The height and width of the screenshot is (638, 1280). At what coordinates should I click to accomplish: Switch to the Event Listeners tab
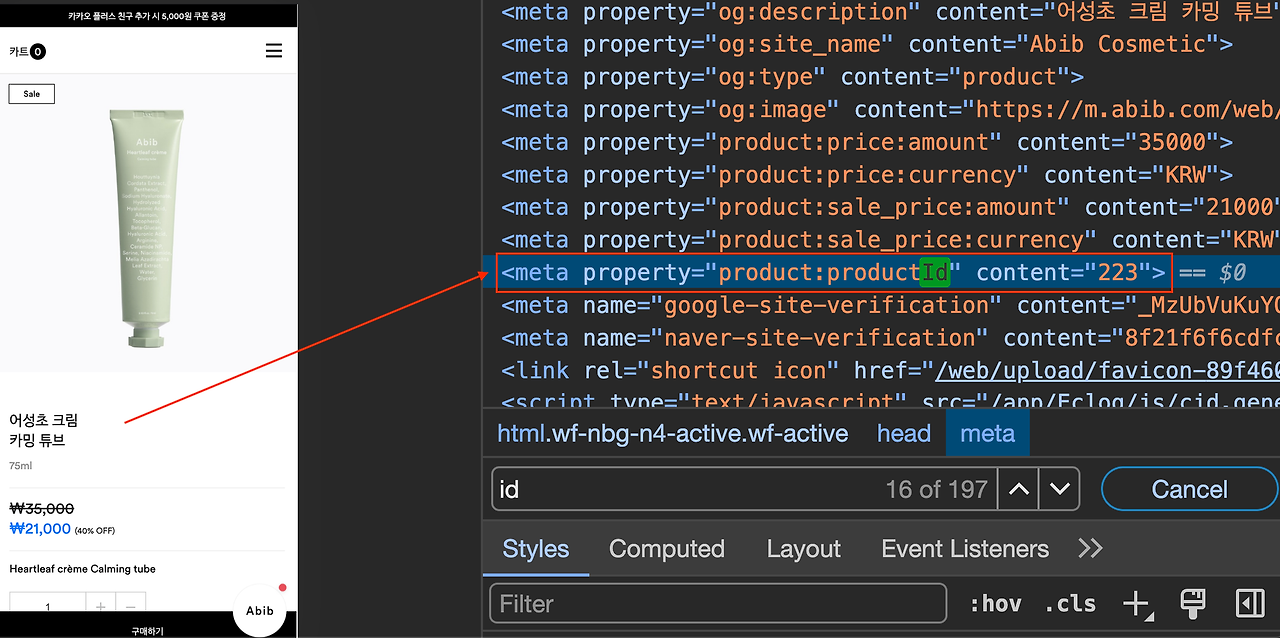965,549
